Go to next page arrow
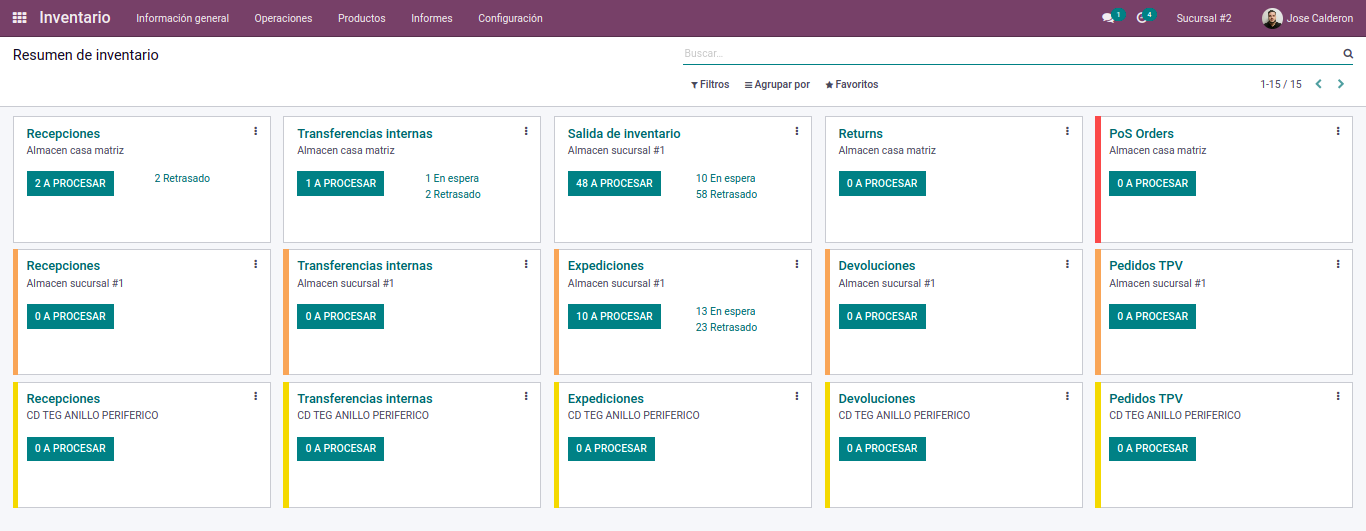 1341,84
